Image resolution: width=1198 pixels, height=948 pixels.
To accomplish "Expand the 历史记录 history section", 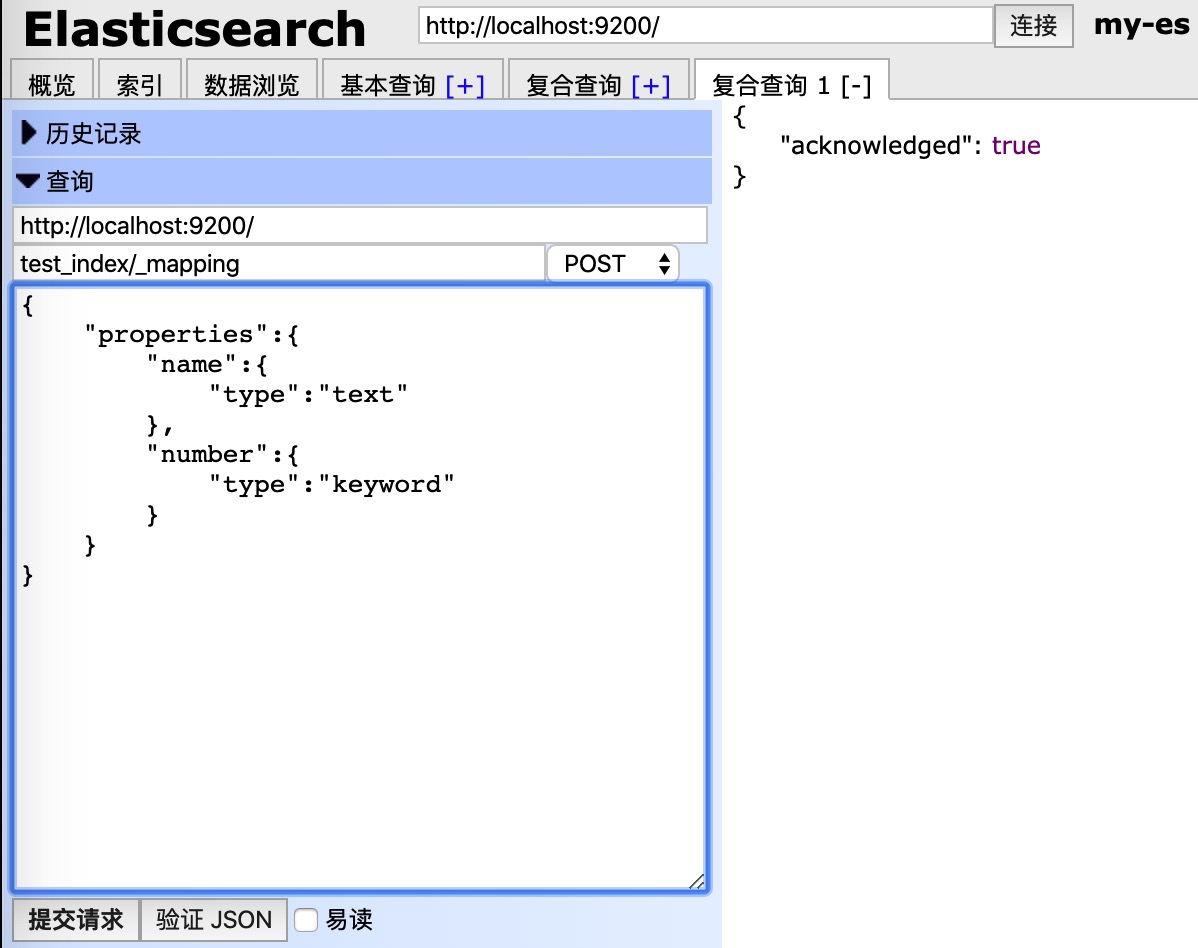I will pyautogui.click(x=362, y=134).
